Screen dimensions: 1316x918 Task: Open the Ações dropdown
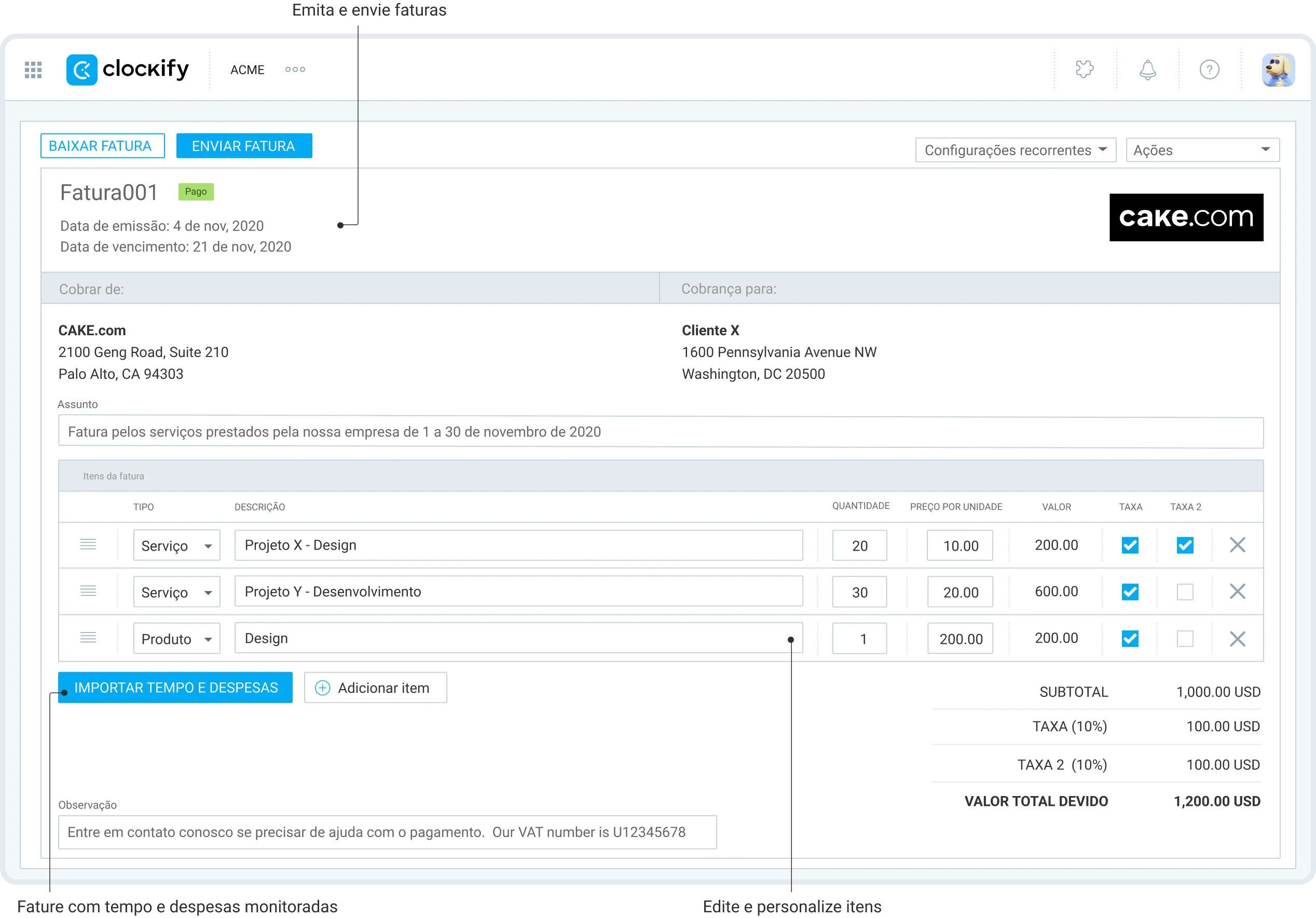(x=1202, y=150)
